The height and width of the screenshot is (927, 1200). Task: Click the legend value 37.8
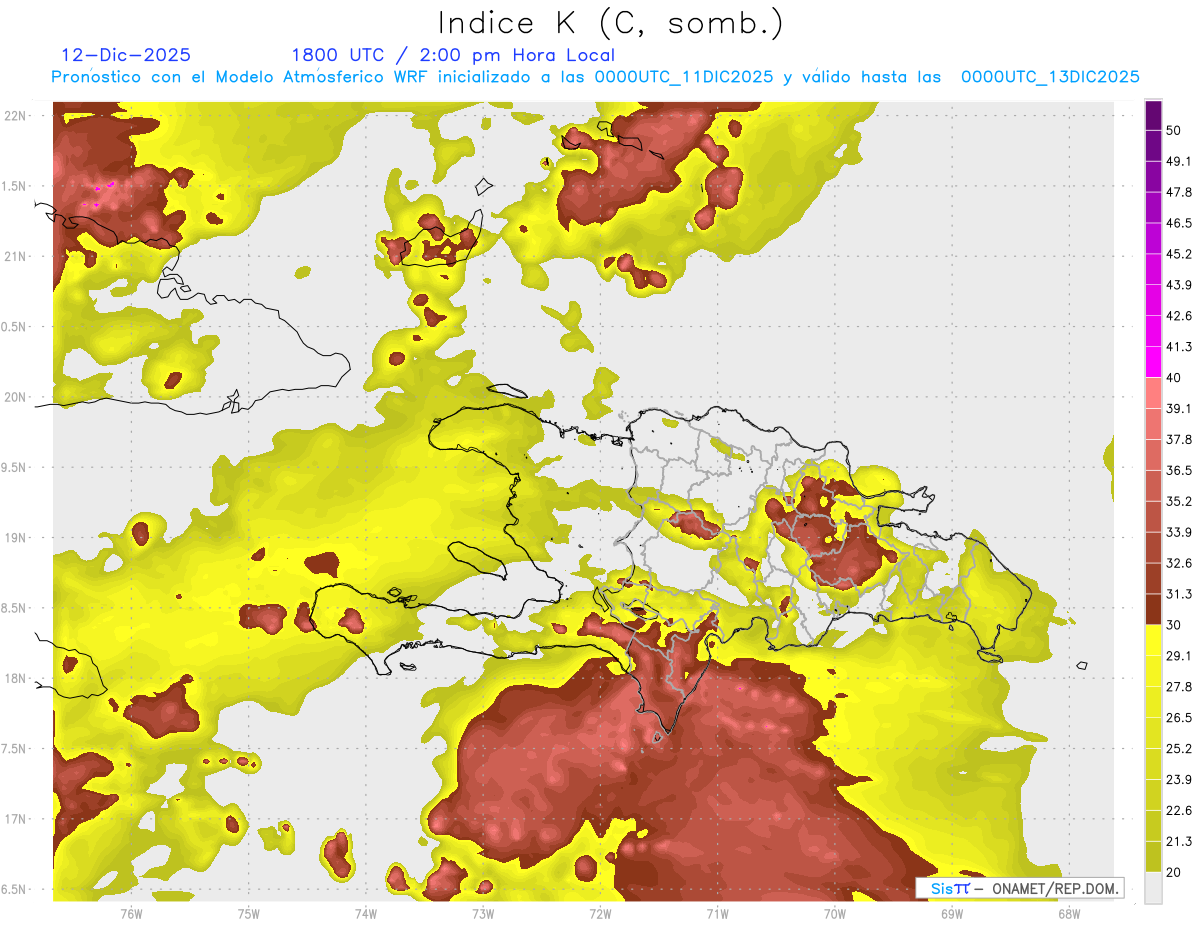coord(1179,439)
